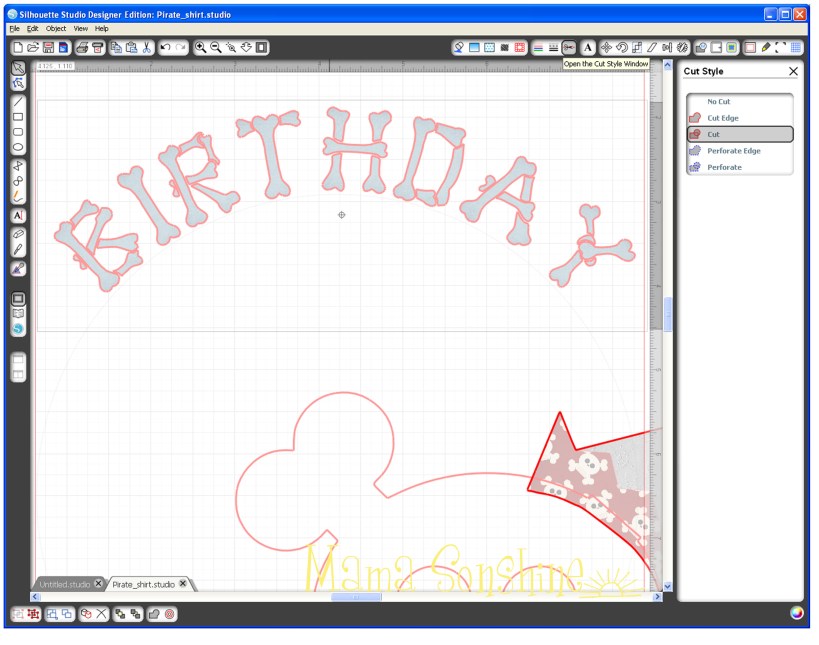Select the Ellipse drawing tool

tap(18, 147)
